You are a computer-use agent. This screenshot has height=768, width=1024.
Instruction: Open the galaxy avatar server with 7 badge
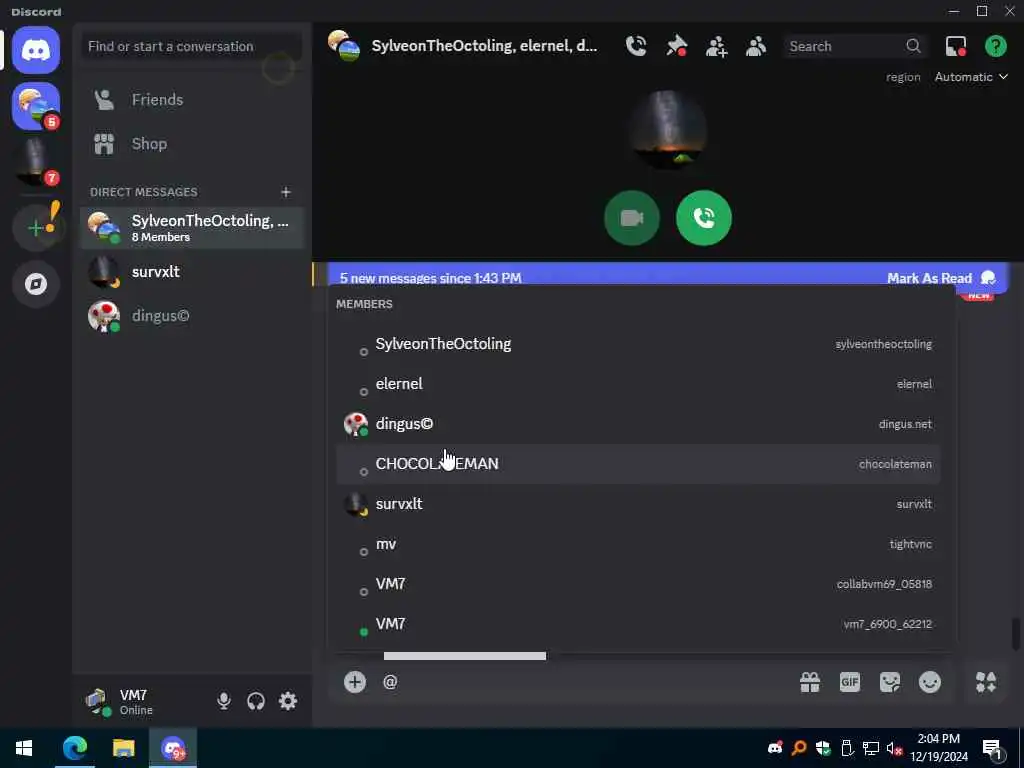[36, 162]
